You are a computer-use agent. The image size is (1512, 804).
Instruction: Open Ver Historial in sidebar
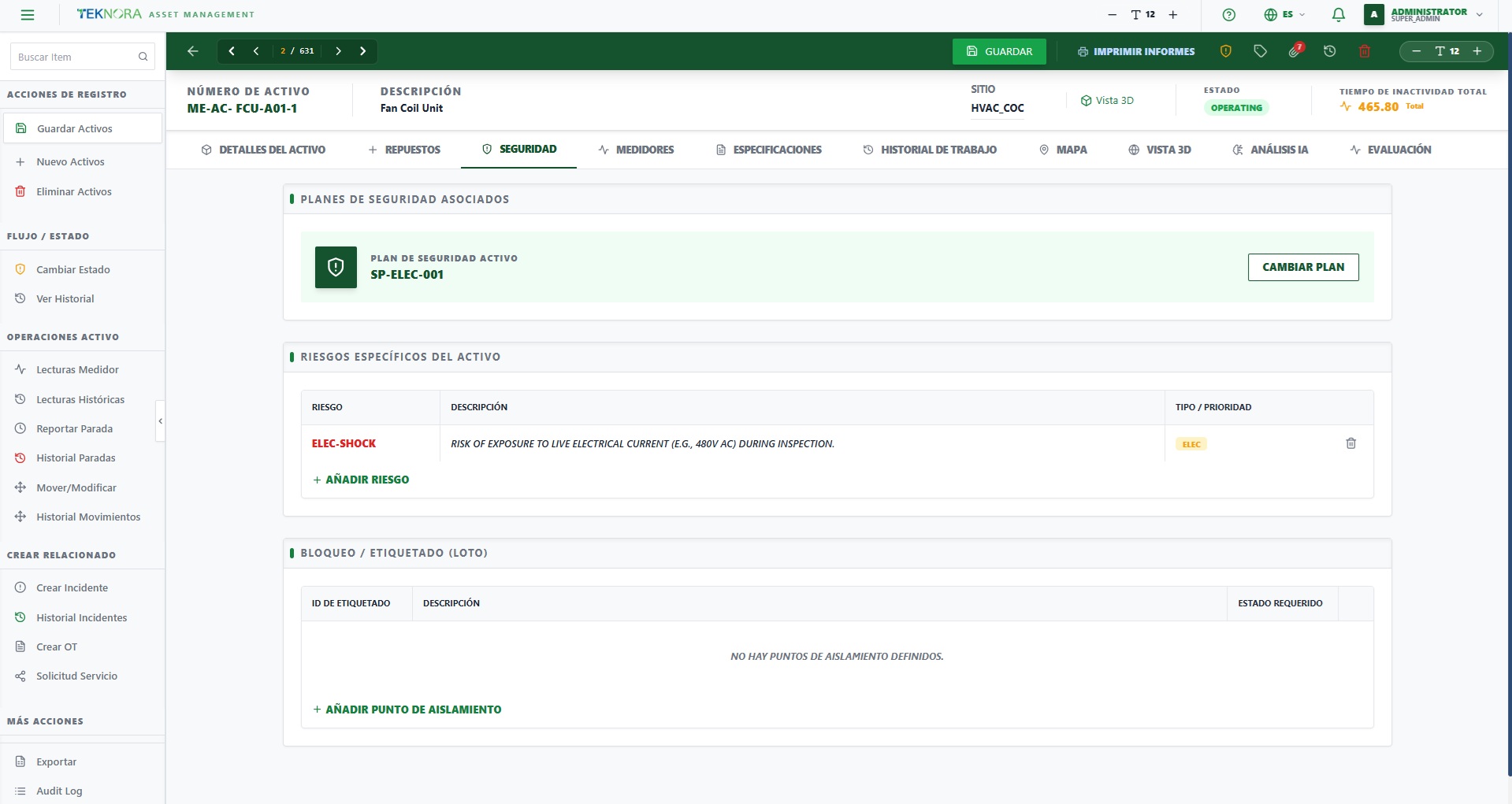click(x=83, y=298)
